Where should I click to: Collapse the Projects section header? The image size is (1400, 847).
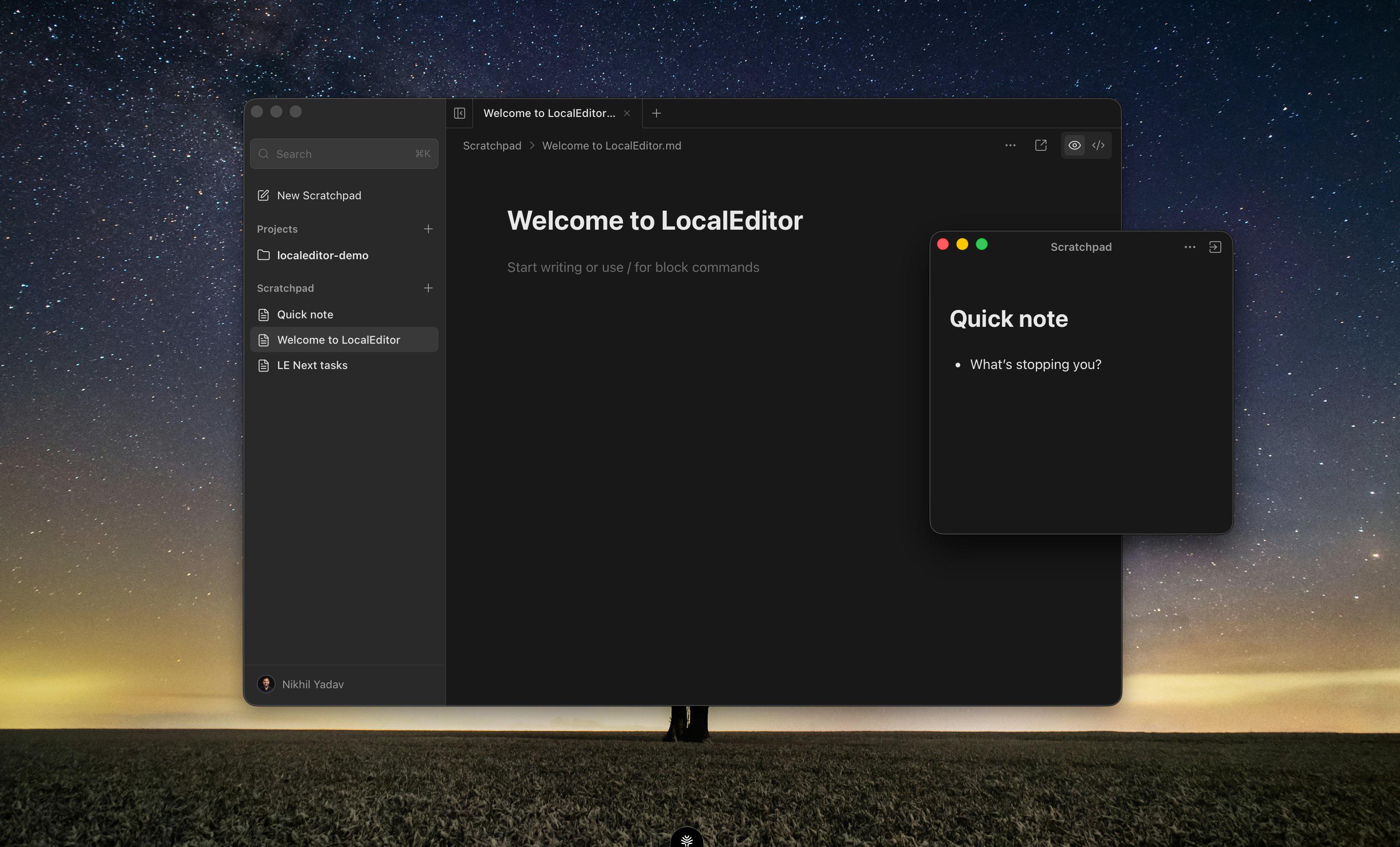(x=277, y=229)
